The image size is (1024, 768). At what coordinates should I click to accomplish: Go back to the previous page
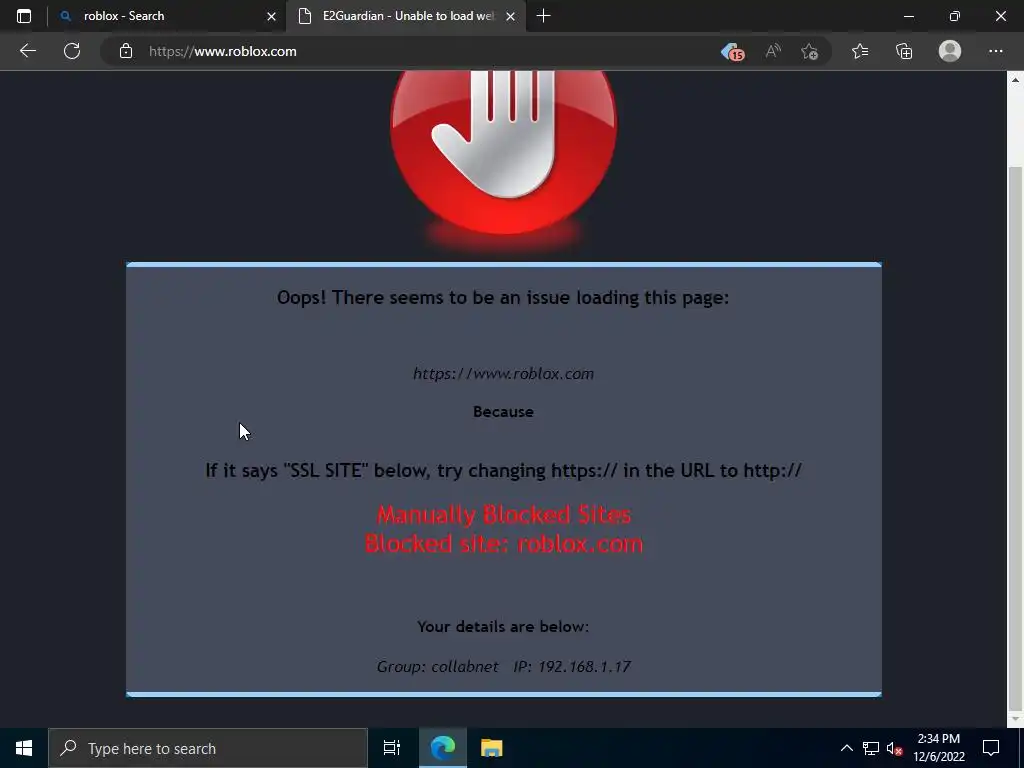27,51
